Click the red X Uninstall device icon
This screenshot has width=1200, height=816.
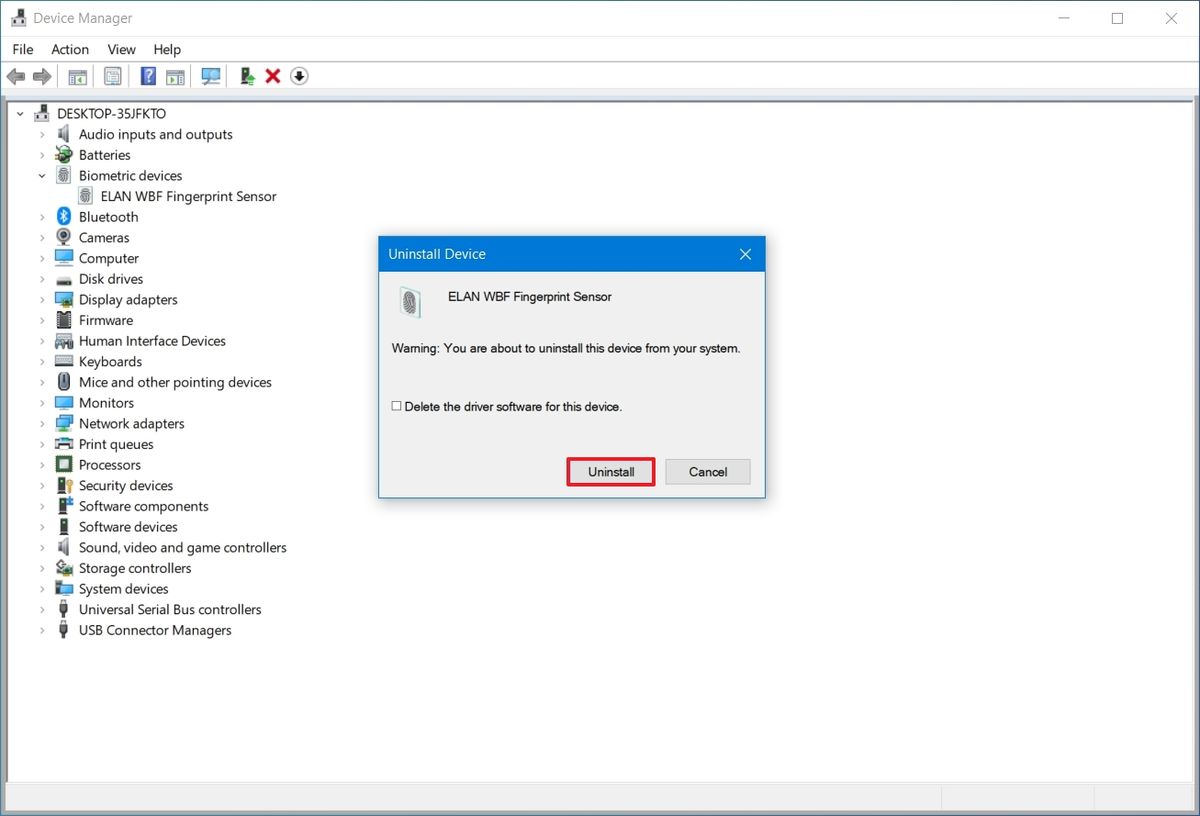click(273, 76)
